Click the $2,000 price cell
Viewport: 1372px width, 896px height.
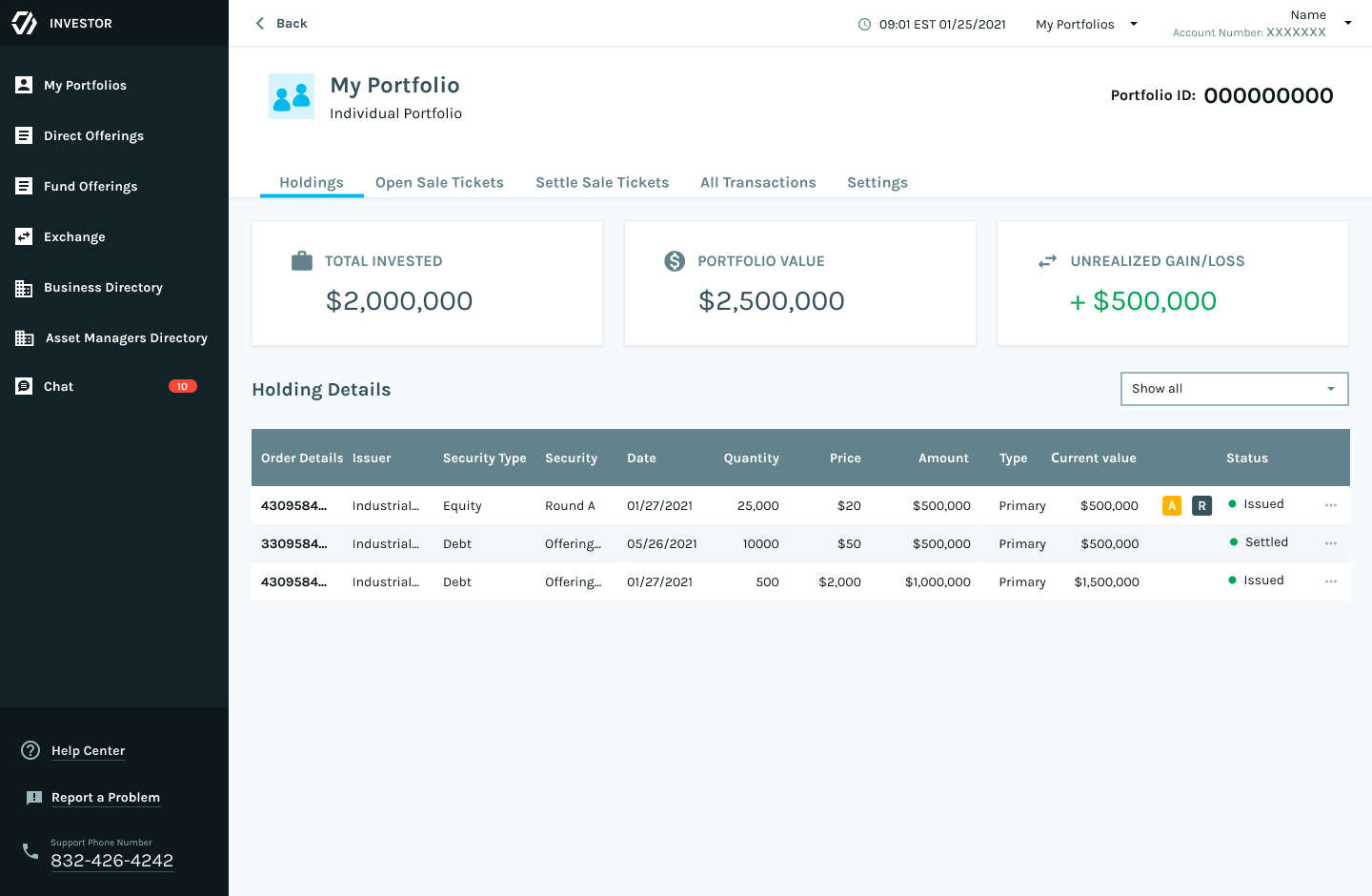839,582
